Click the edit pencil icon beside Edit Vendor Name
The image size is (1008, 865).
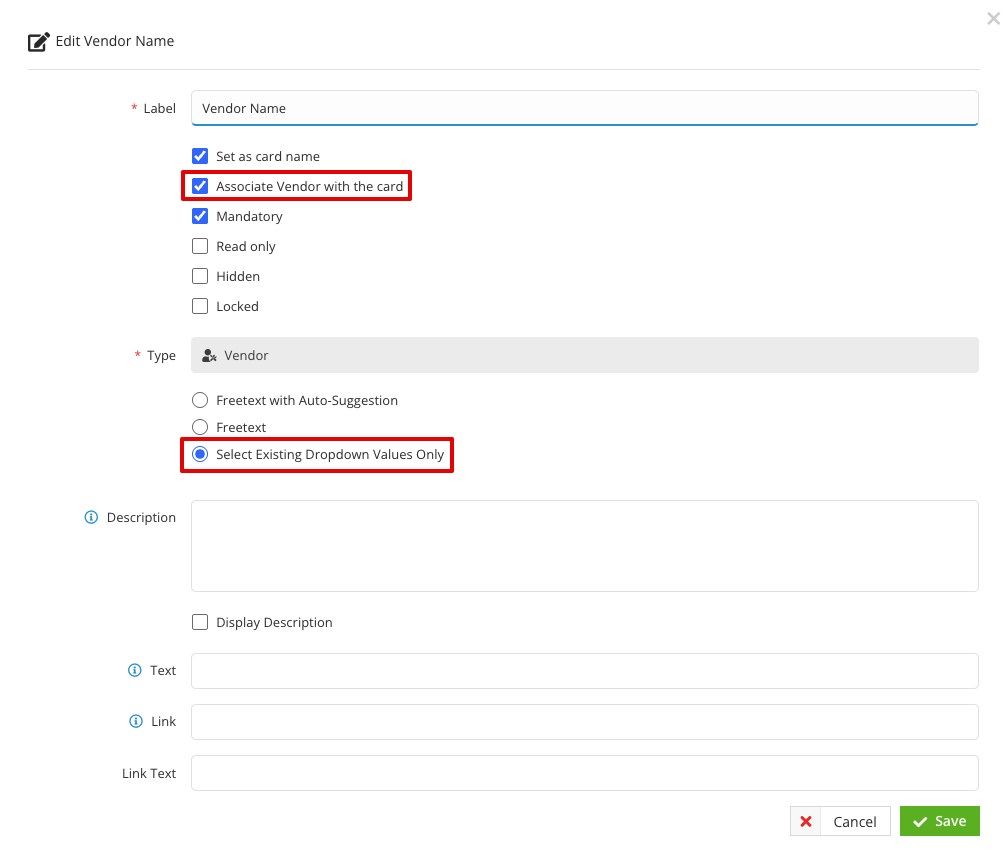[38, 41]
